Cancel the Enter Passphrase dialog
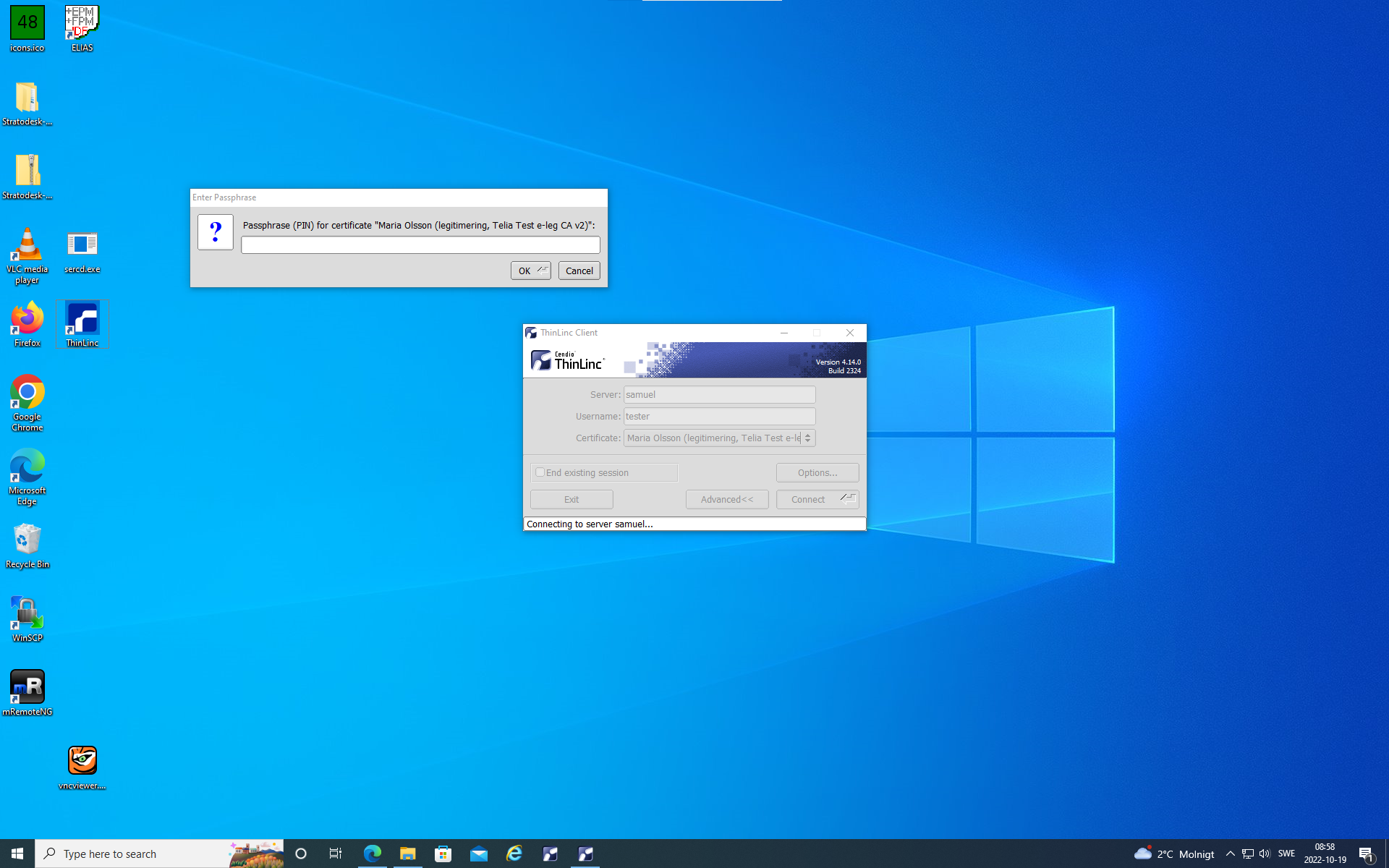This screenshot has width=1389, height=868. point(579,271)
